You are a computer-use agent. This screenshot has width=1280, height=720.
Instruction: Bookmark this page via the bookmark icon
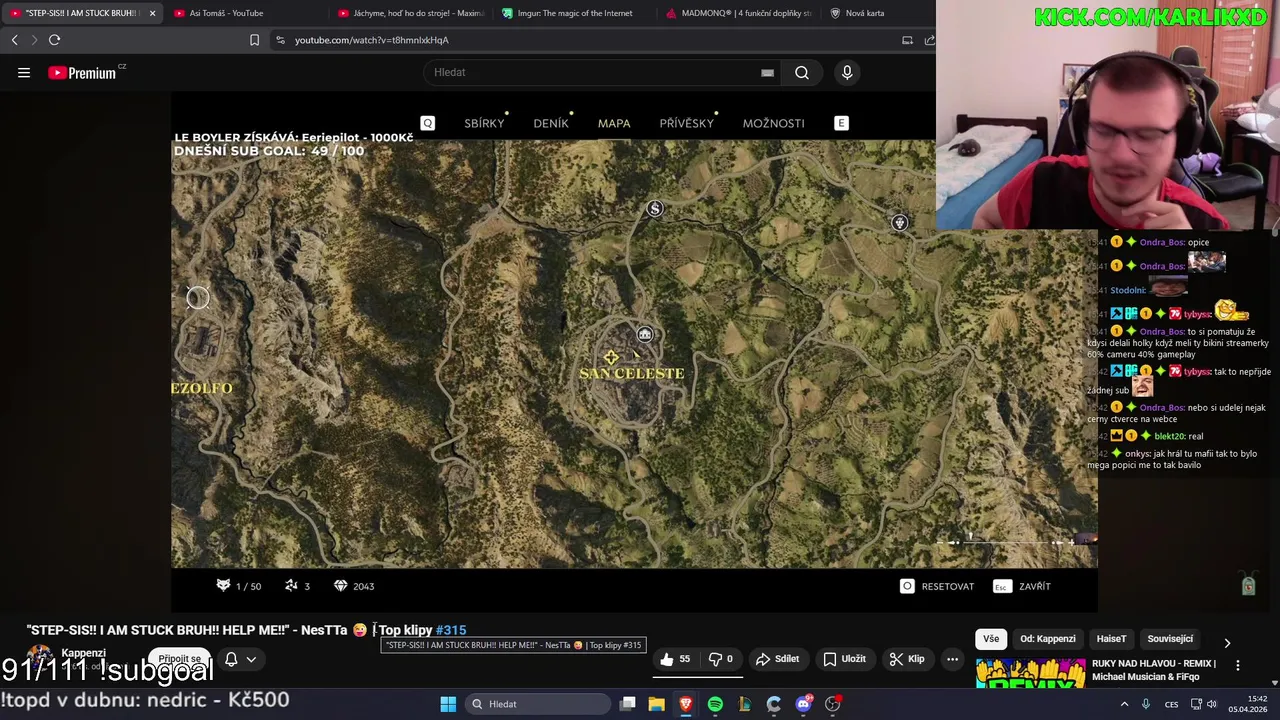[x=254, y=40]
